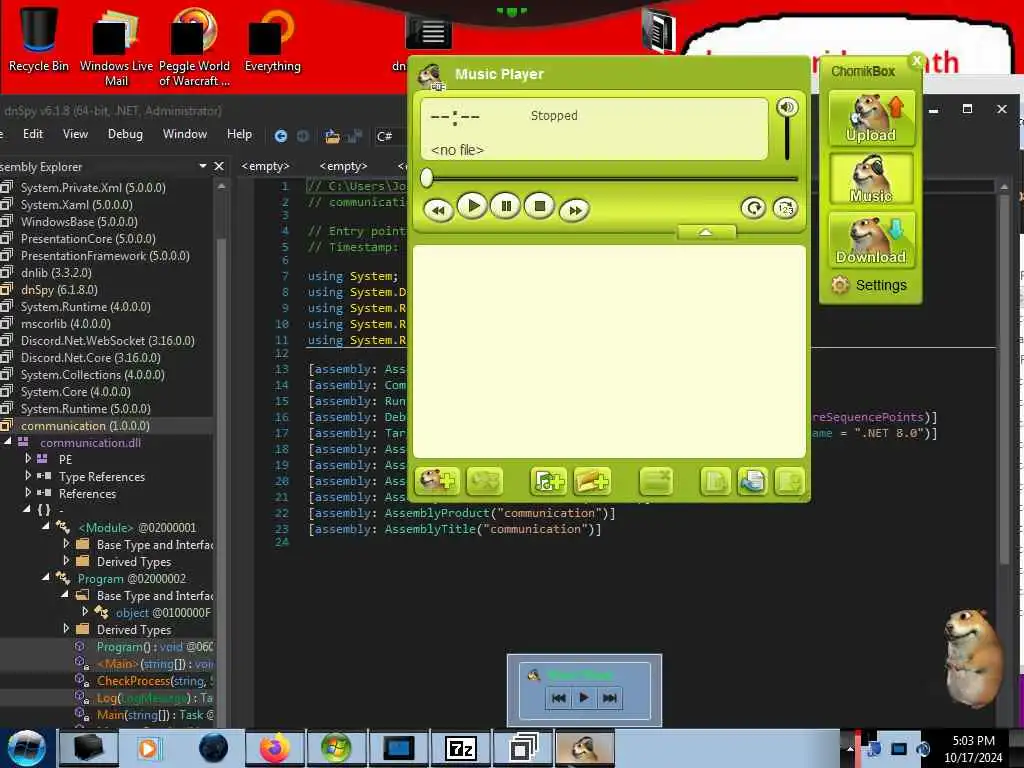Open the Everything desktop shortcut
Image resolution: width=1024 pixels, height=768 pixels.
(272, 38)
